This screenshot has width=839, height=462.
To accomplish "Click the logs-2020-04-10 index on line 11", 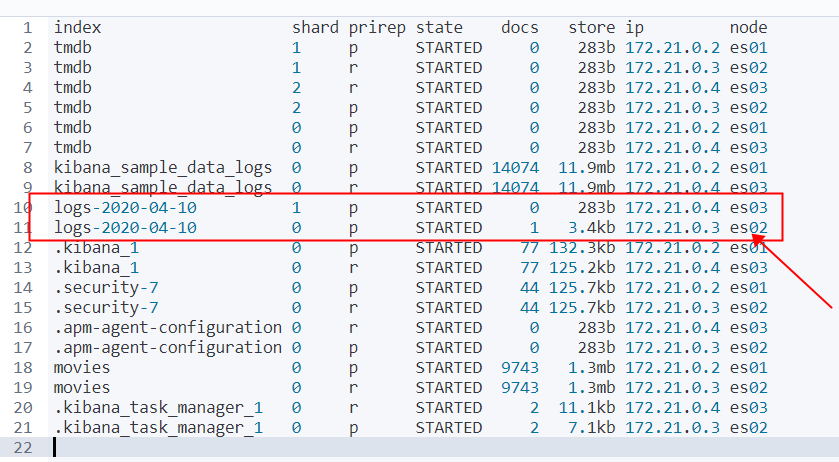I will (125, 228).
